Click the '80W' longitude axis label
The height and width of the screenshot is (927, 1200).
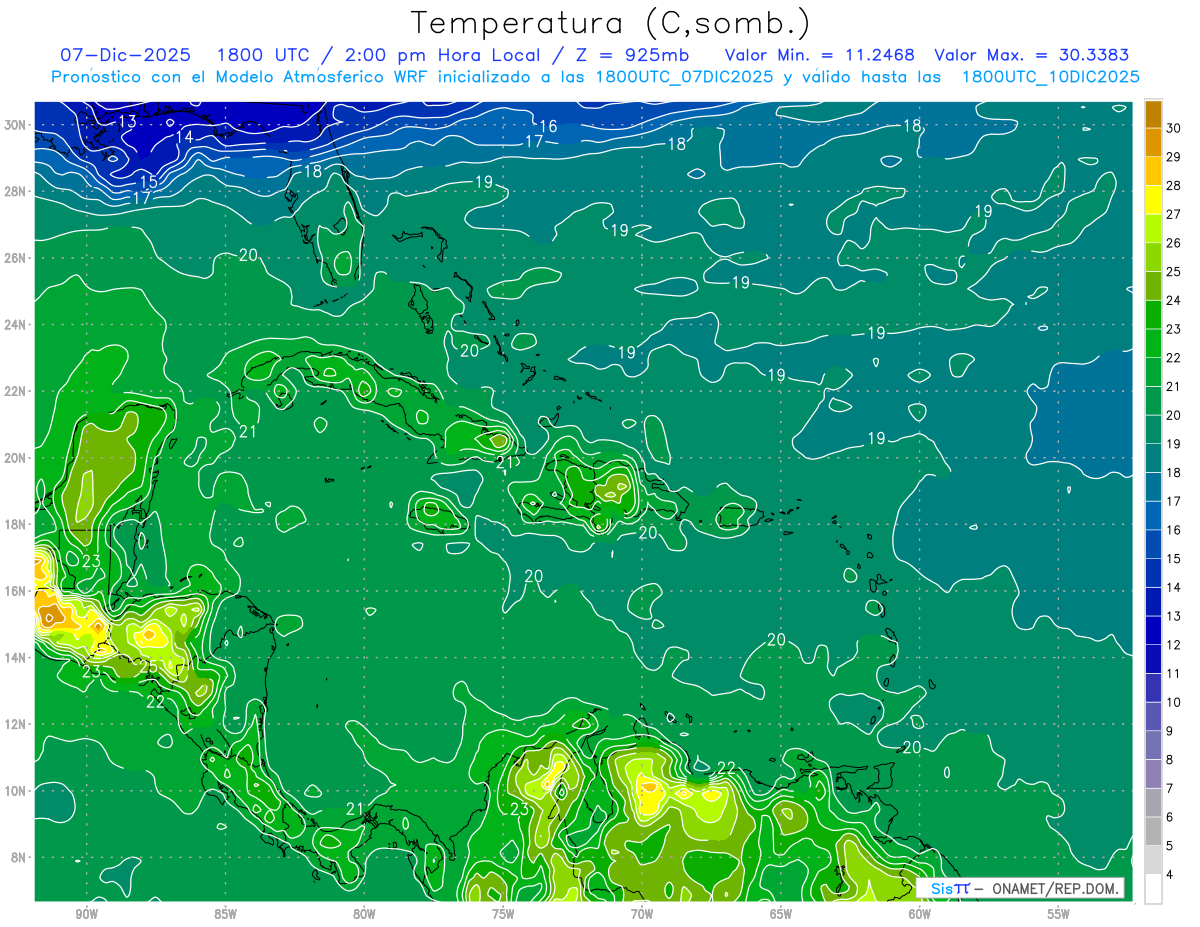coord(364,914)
